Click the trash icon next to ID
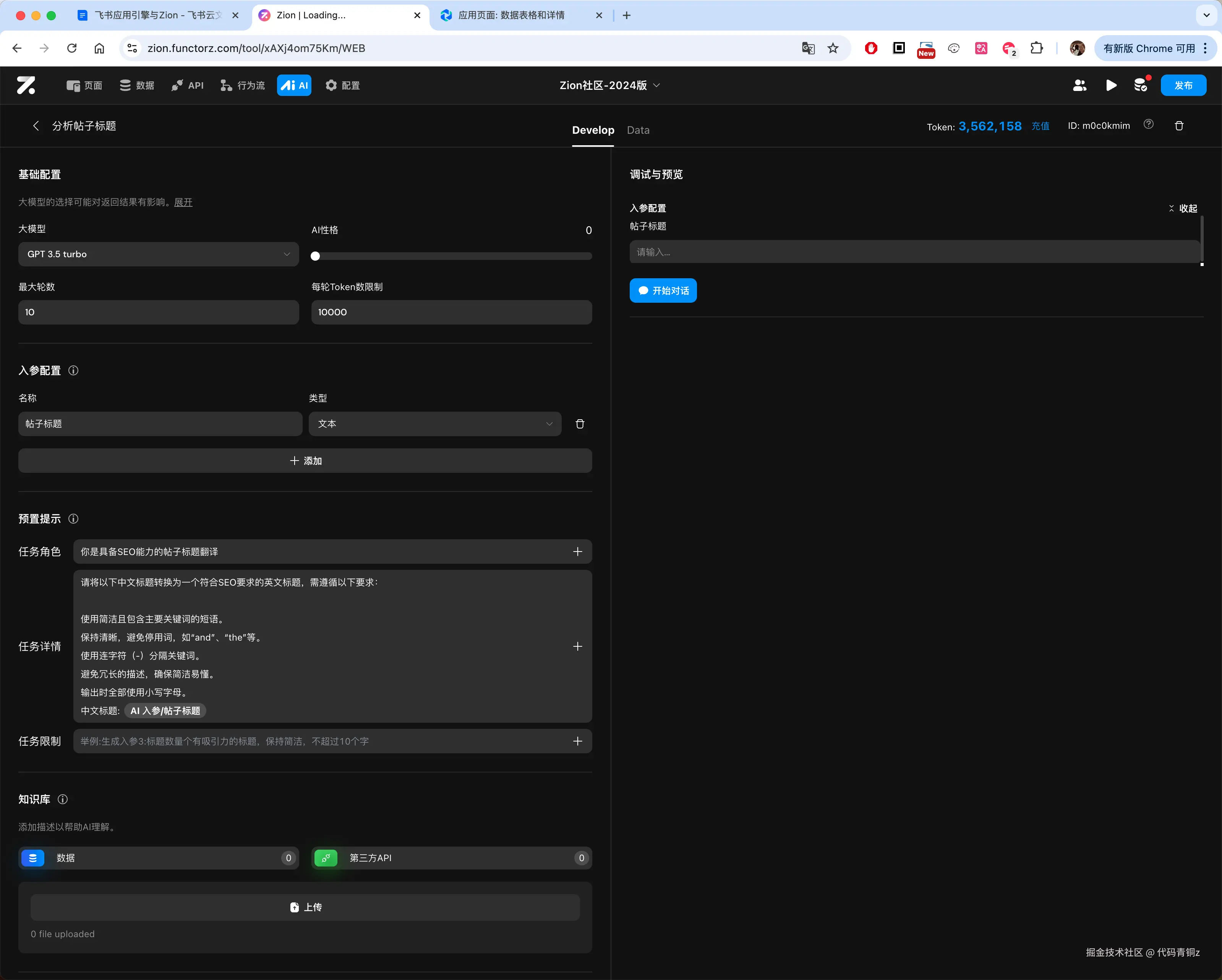The height and width of the screenshot is (980, 1222). click(x=1179, y=126)
